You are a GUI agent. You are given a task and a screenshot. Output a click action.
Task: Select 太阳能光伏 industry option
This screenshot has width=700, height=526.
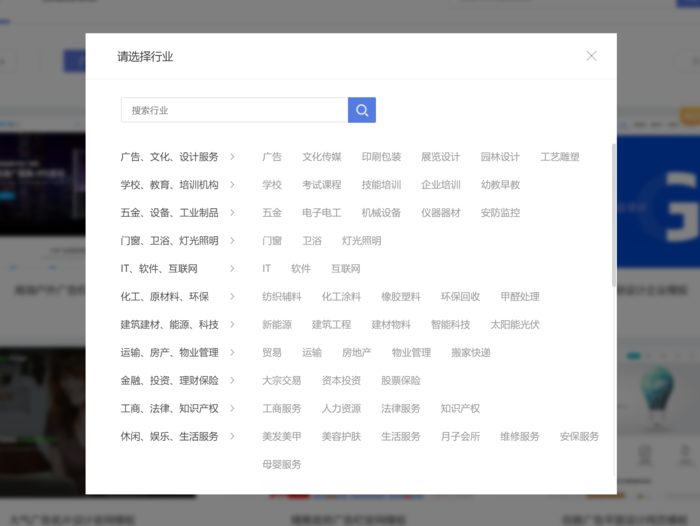pyautogui.click(x=515, y=325)
